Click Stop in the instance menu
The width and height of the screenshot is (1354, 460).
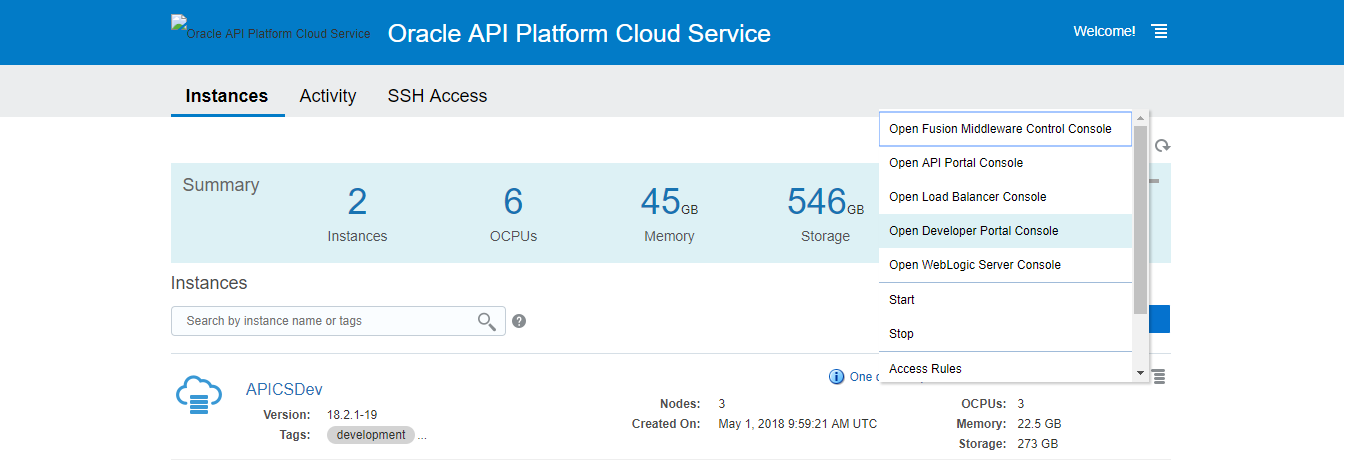click(x=1005, y=334)
